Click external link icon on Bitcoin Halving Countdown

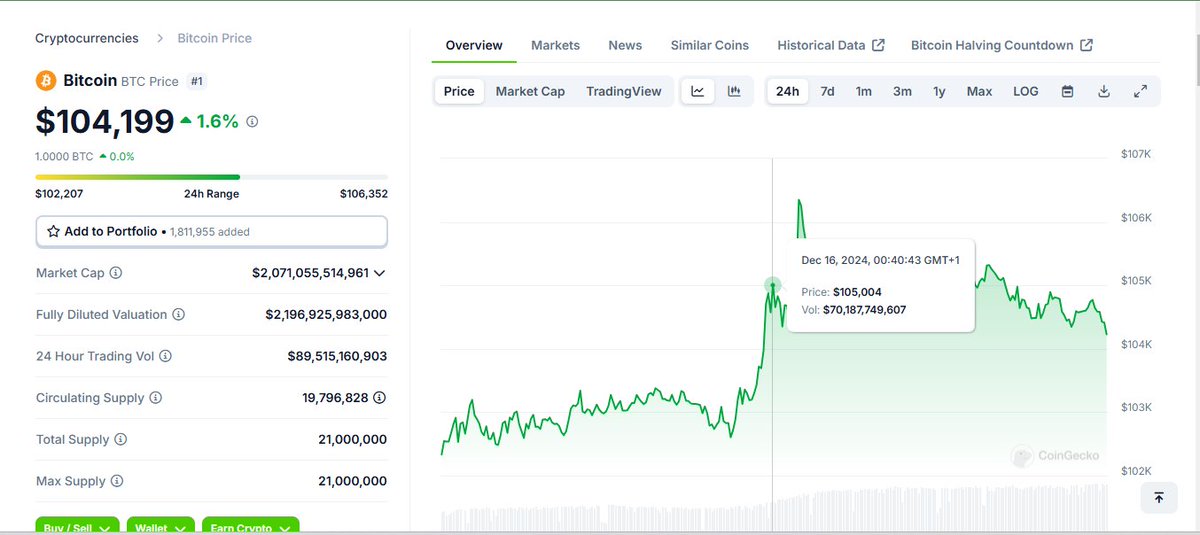pyautogui.click(x=1086, y=45)
